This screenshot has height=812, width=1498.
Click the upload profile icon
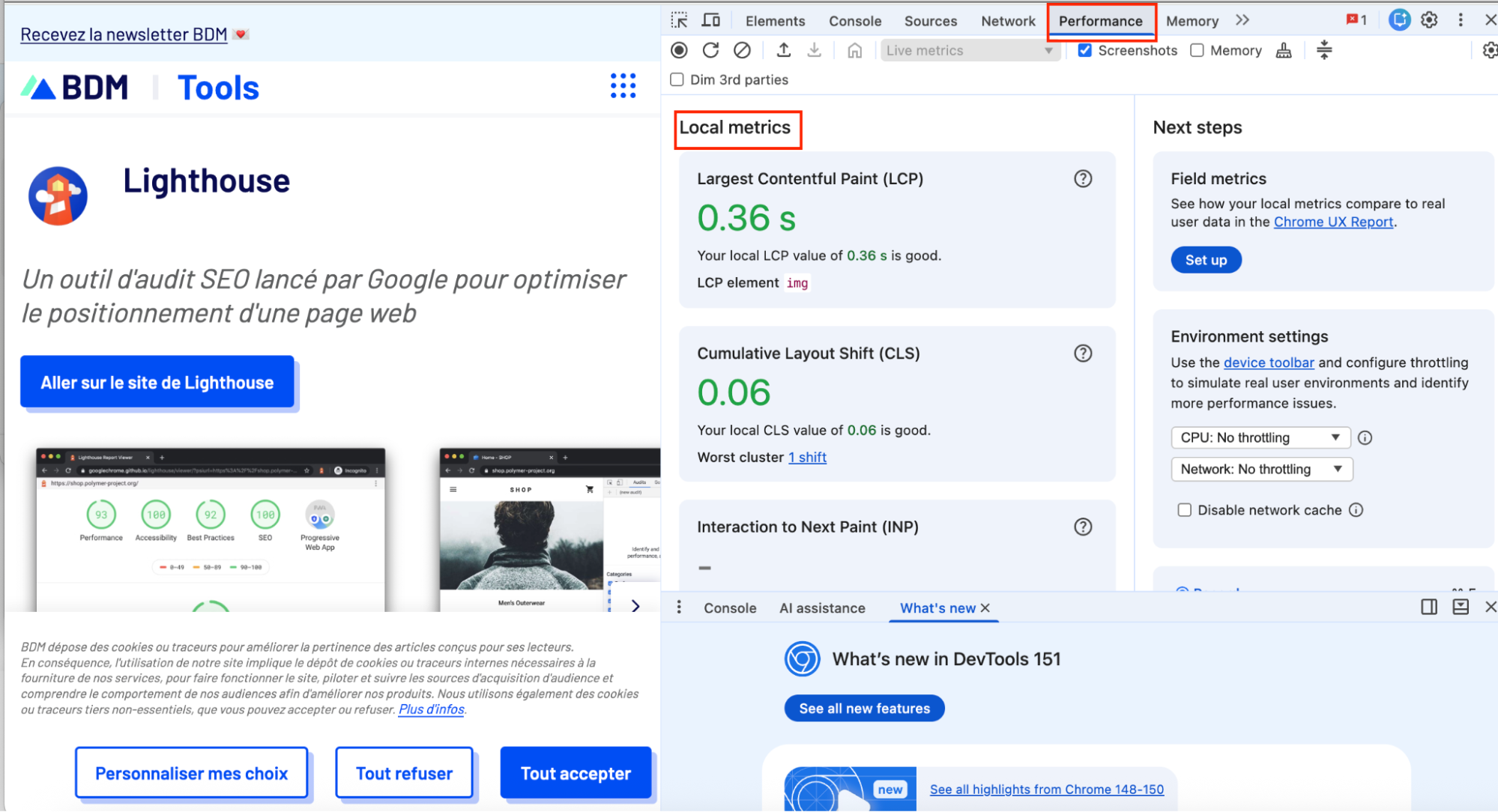(x=784, y=50)
